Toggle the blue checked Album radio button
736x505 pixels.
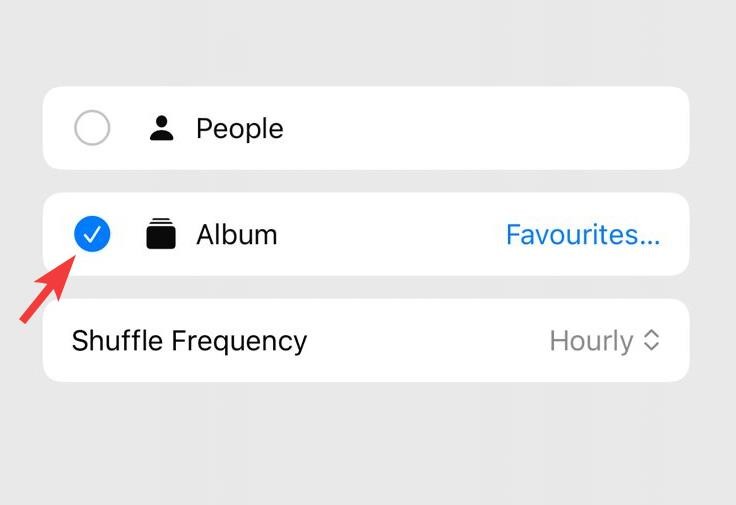click(92, 234)
